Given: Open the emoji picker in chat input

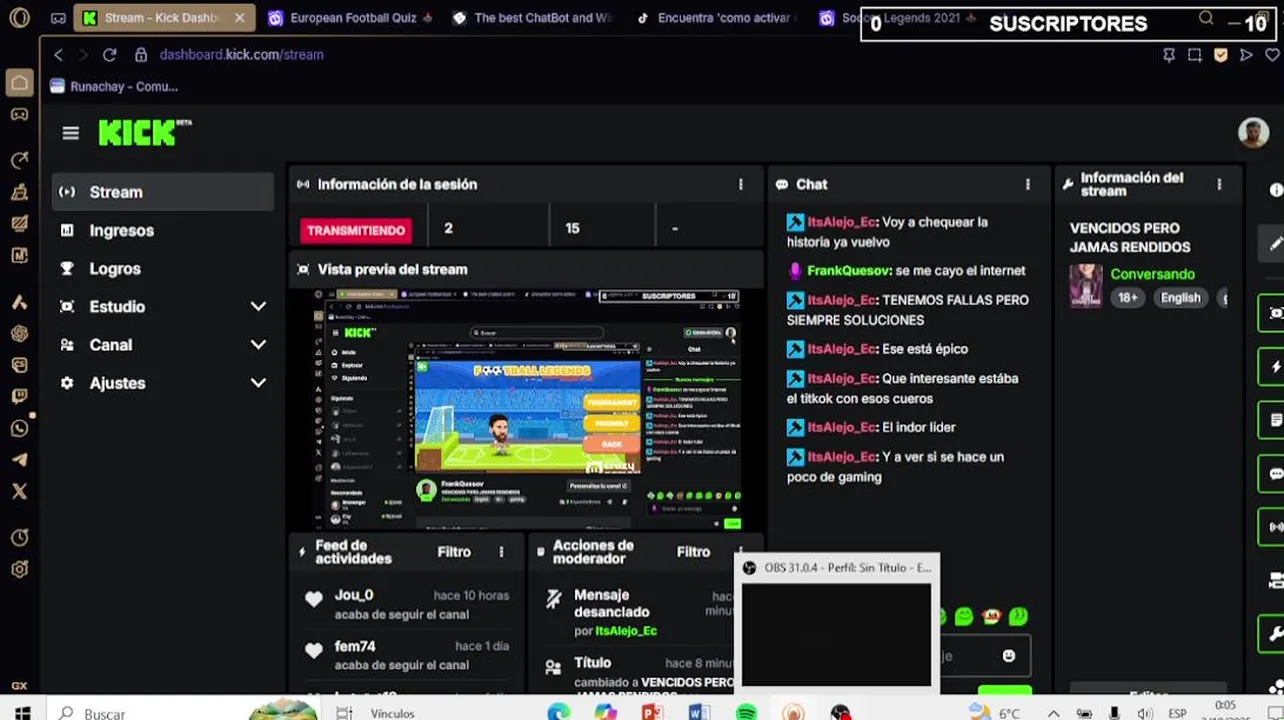Looking at the screenshot, I should pos(1008,655).
